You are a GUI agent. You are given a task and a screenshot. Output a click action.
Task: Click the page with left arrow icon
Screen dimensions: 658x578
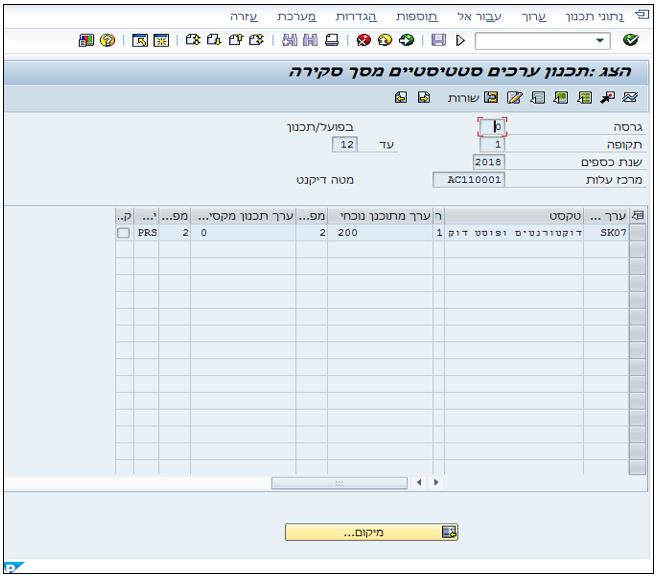401,97
